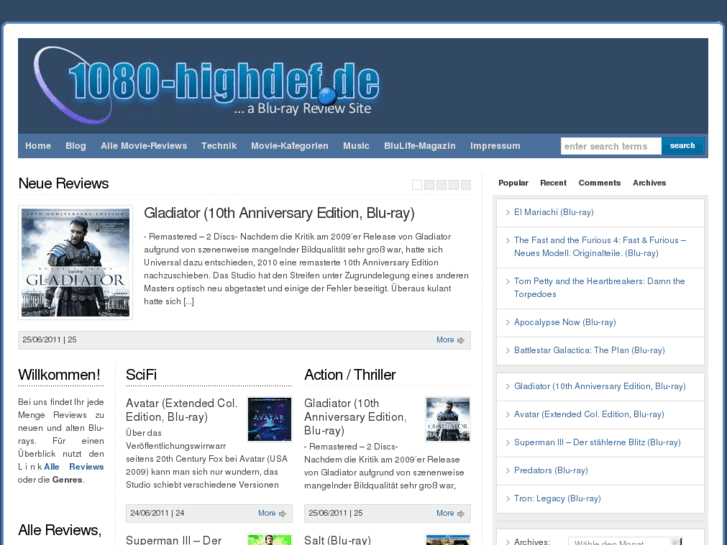The height and width of the screenshot is (545, 727).
Task: Click chevron bullet before Apocalypse Now
Action: [x=507, y=322]
